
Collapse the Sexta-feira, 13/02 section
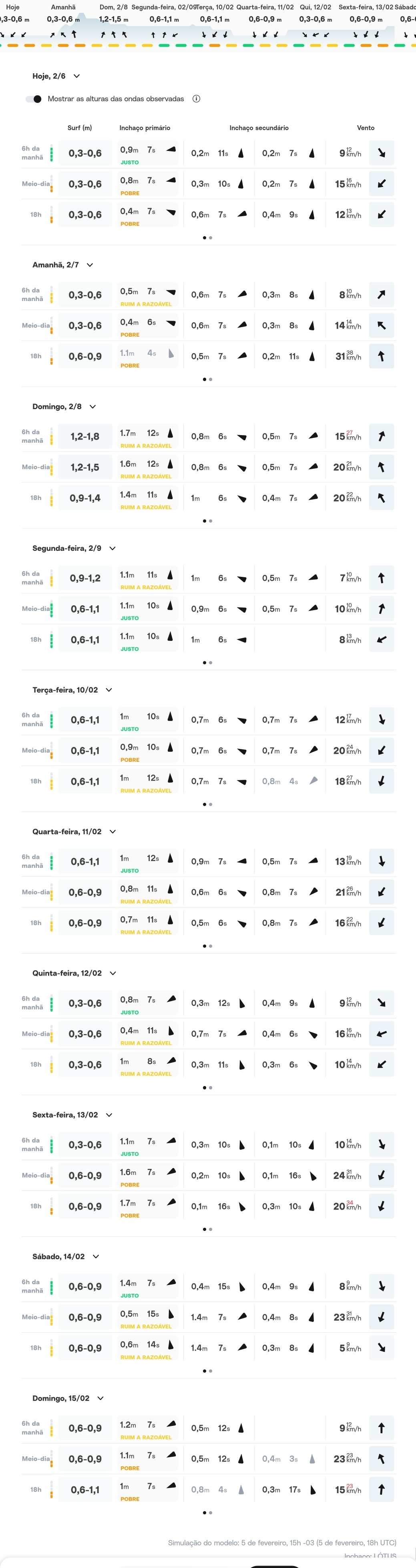pyautogui.click(x=109, y=1115)
